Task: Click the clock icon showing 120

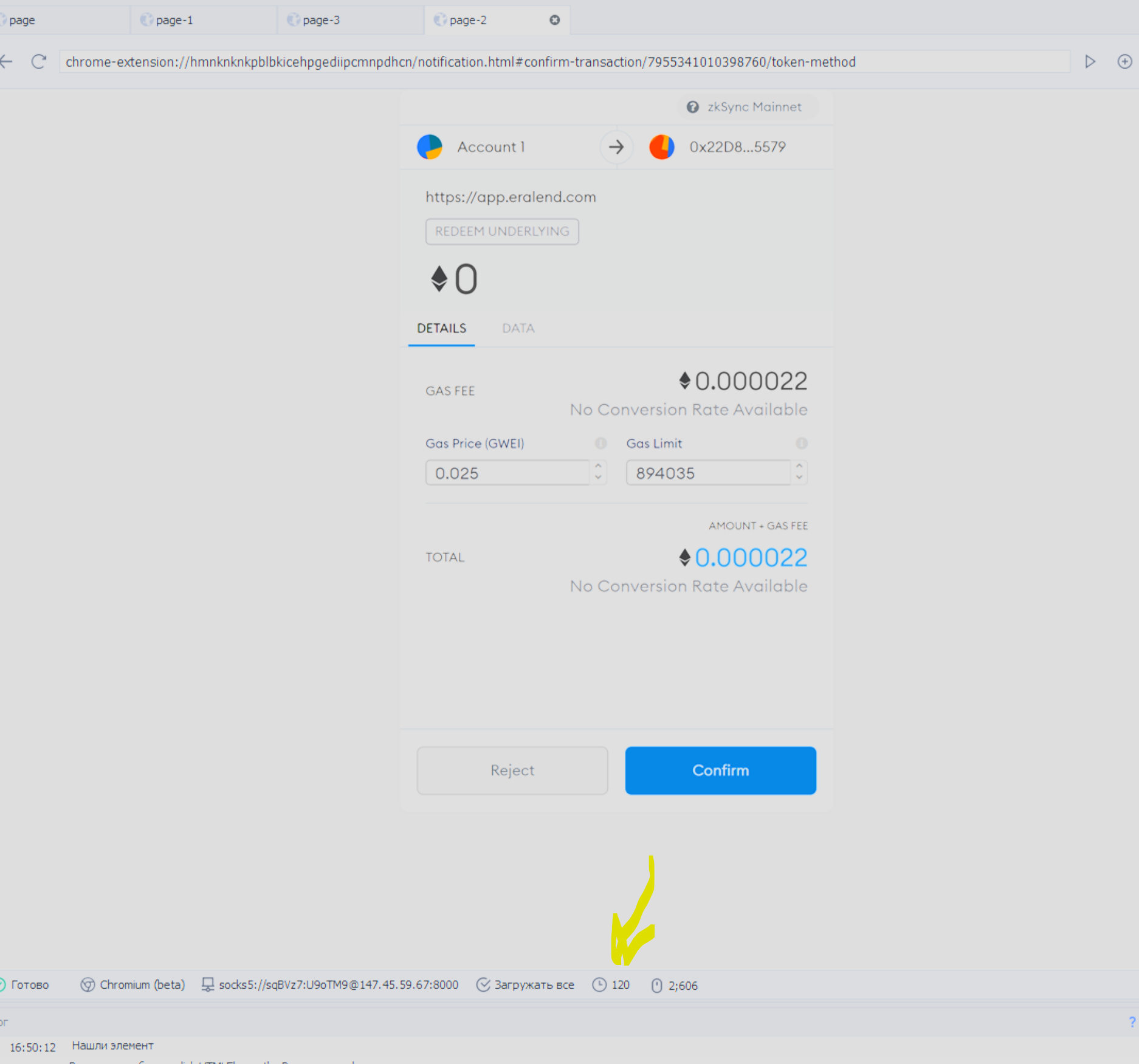Action: (599, 984)
